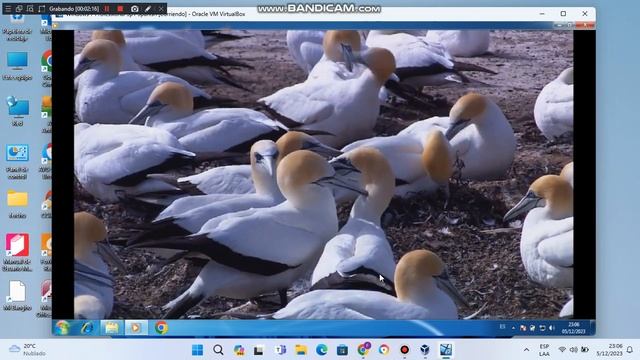Open Windows 7 Start orb in the VM
The width and height of the screenshot is (640, 360).
click(x=62, y=328)
